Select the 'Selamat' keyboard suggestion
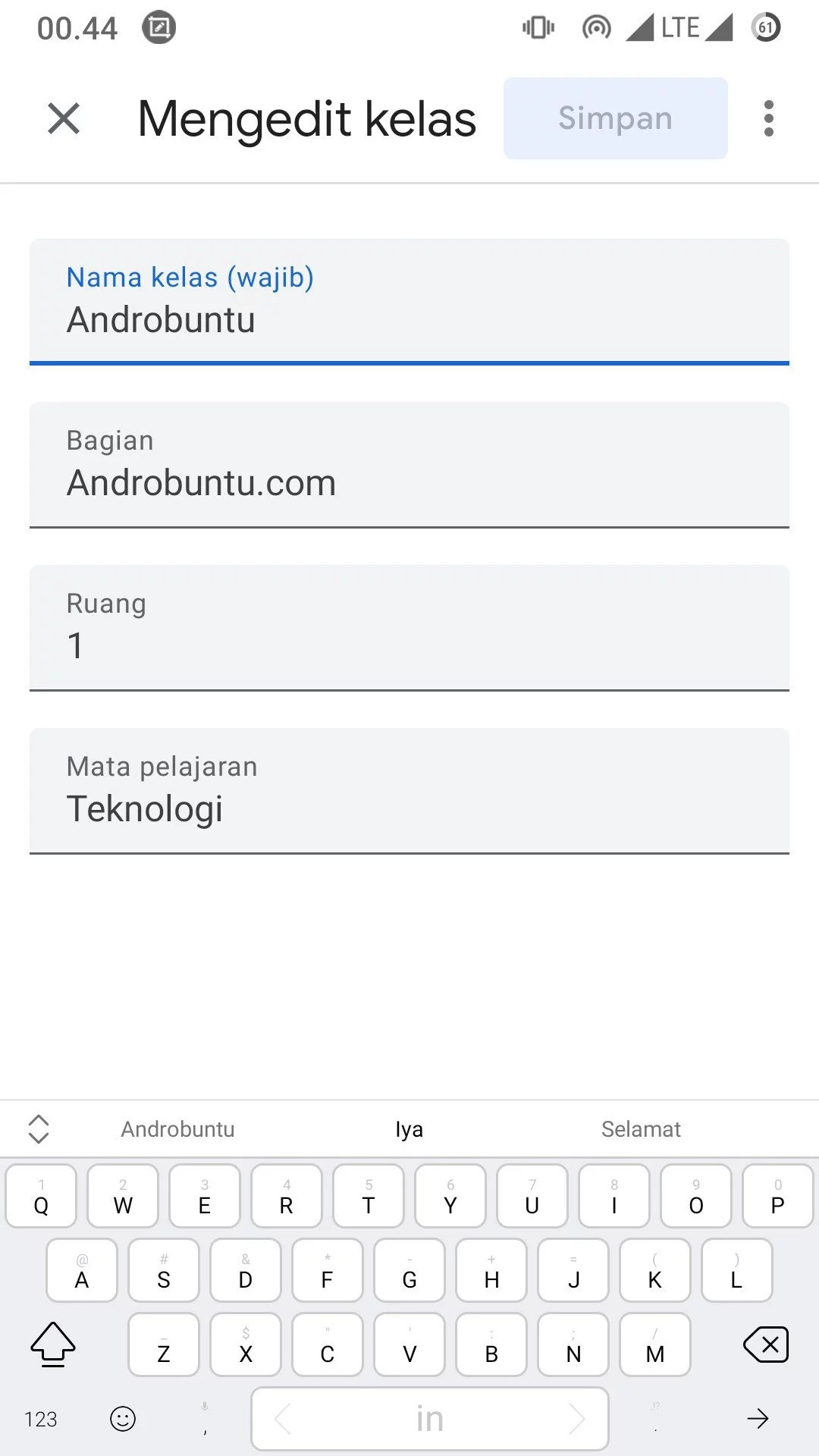819x1456 pixels. click(x=642, y=1129)
